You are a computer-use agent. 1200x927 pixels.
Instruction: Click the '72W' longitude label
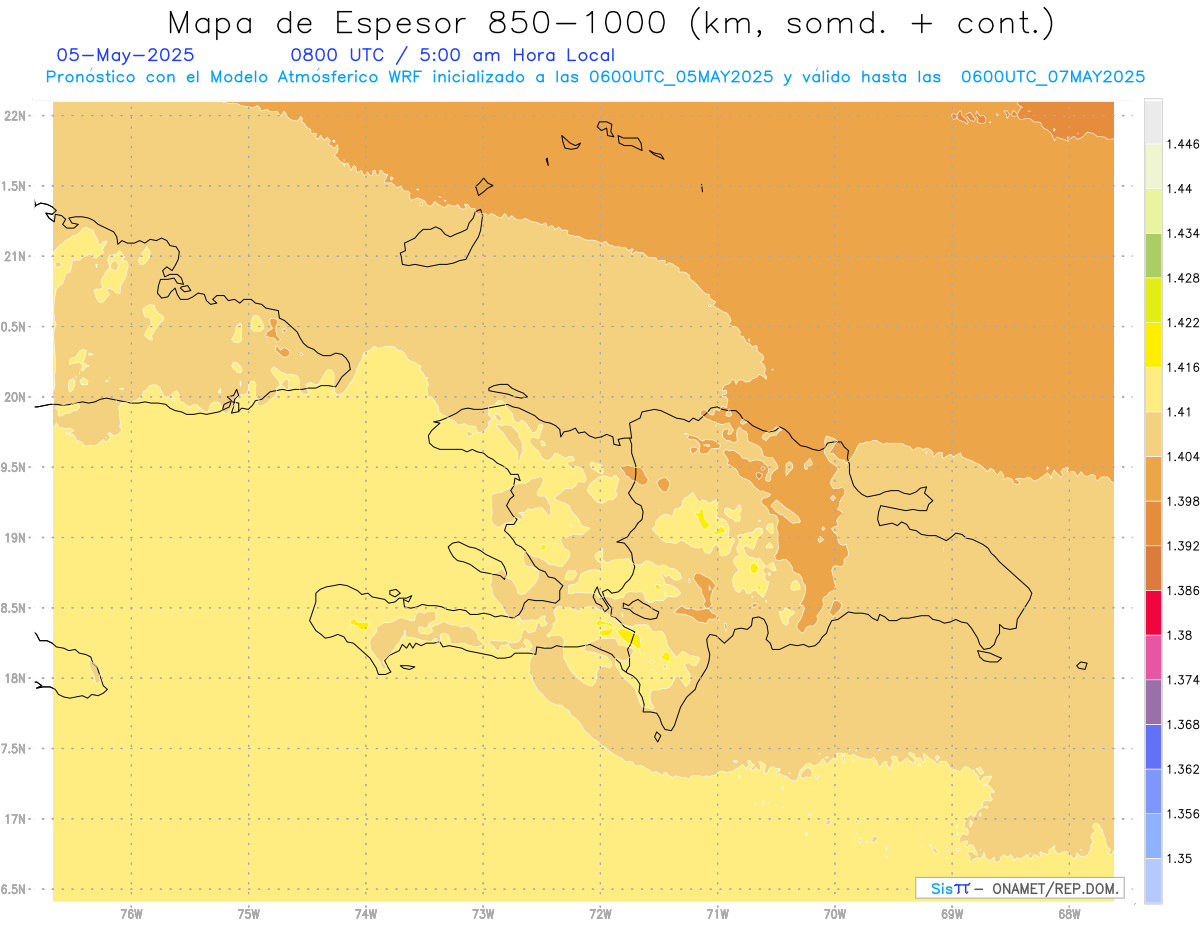click(x=600, y=914)
